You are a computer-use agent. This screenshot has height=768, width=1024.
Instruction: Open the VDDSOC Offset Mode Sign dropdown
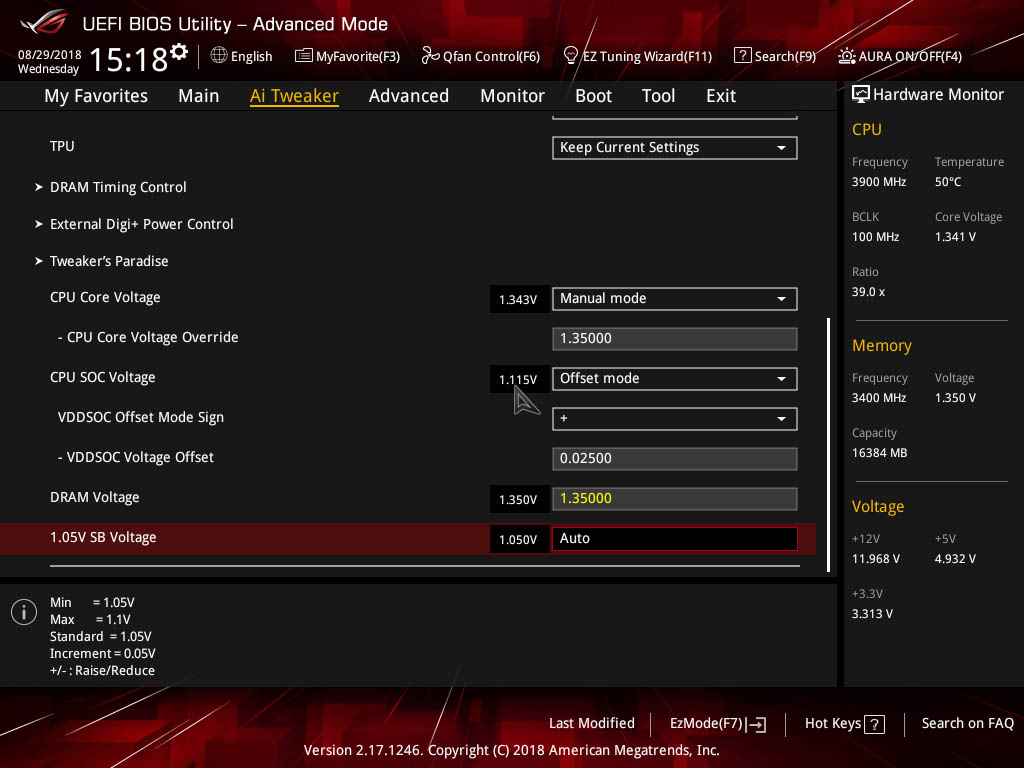point(675,419)
